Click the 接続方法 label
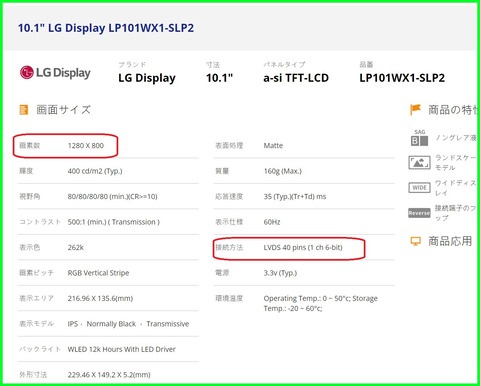This screenshot has height=386, width=480. (x=229, y=248)
